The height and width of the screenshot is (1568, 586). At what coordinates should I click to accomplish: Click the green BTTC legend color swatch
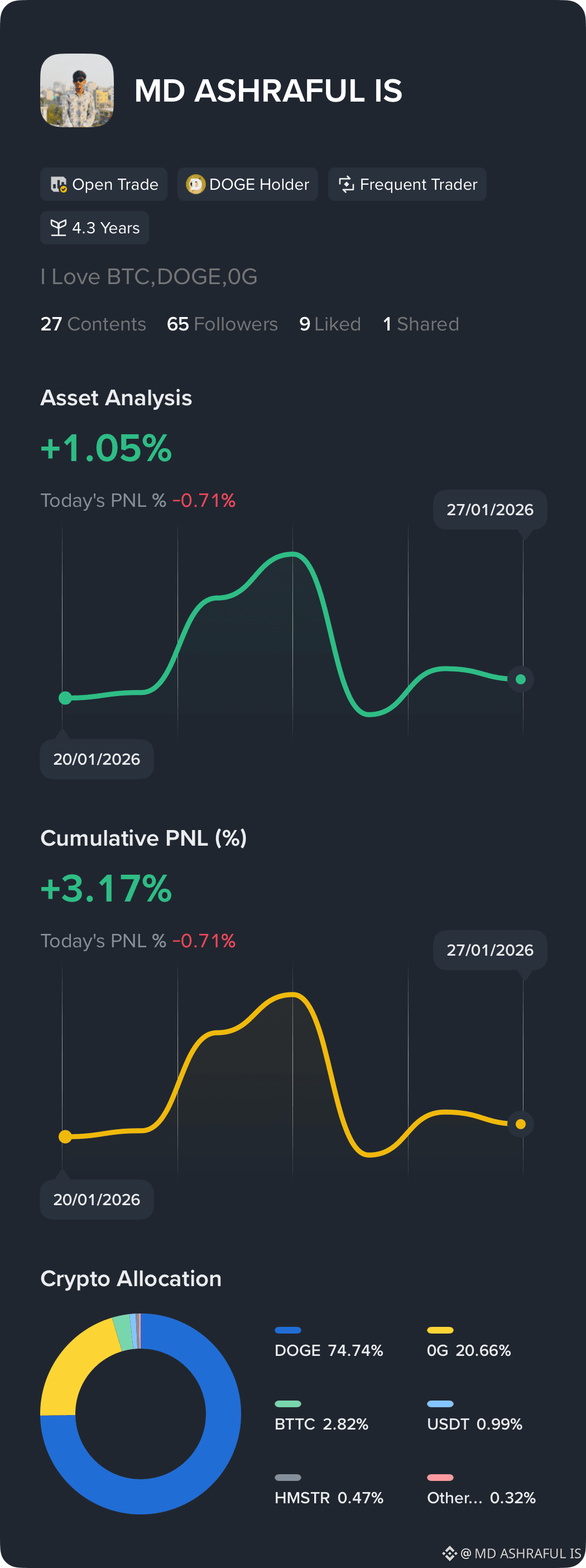pos(288,1404)
